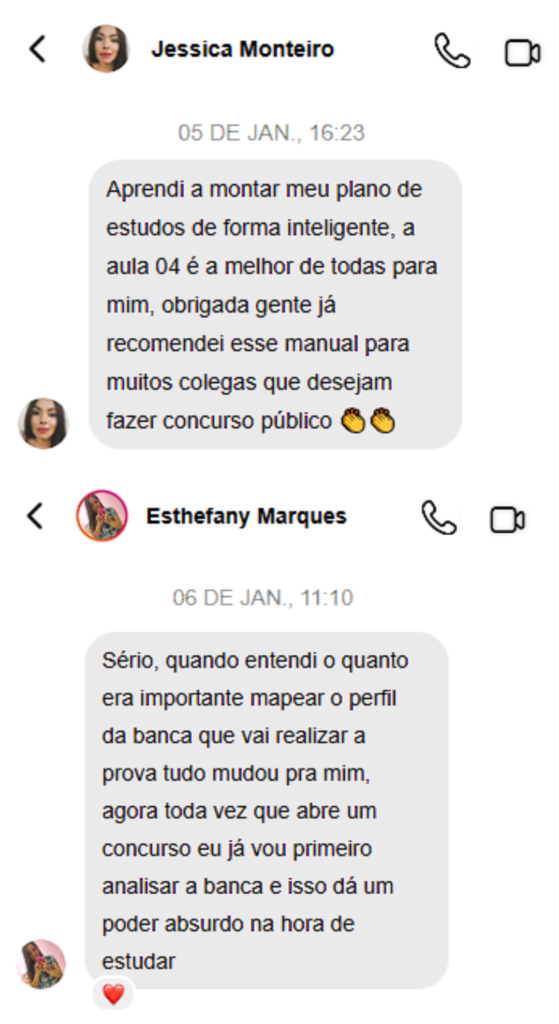This screenshot has height=1024, width=559.
Task: Click the 05 DE JAN., 16:23 timestamp
Action: coord(271,133)
